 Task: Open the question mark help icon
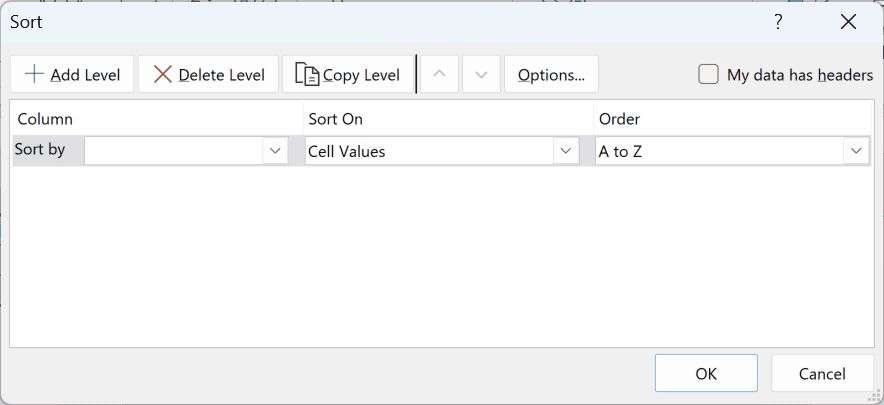tap(778, 23)
